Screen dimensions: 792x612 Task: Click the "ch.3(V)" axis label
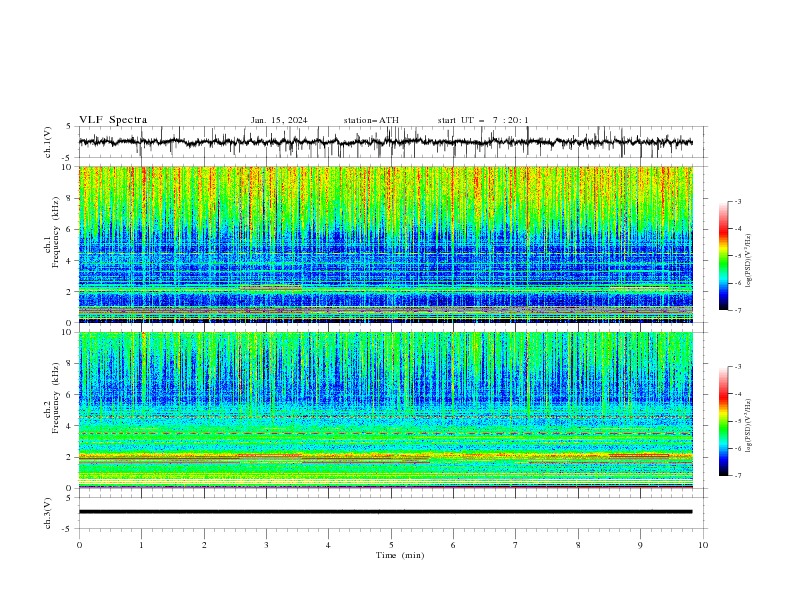click(x=48, y=513)
